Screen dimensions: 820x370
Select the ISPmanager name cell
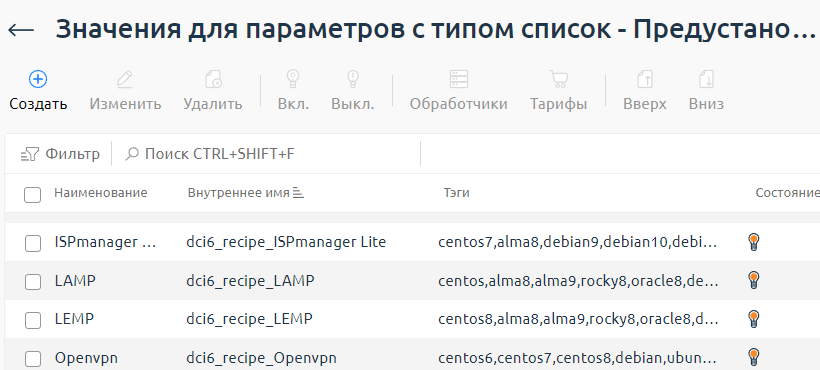[x=106, y=242]
